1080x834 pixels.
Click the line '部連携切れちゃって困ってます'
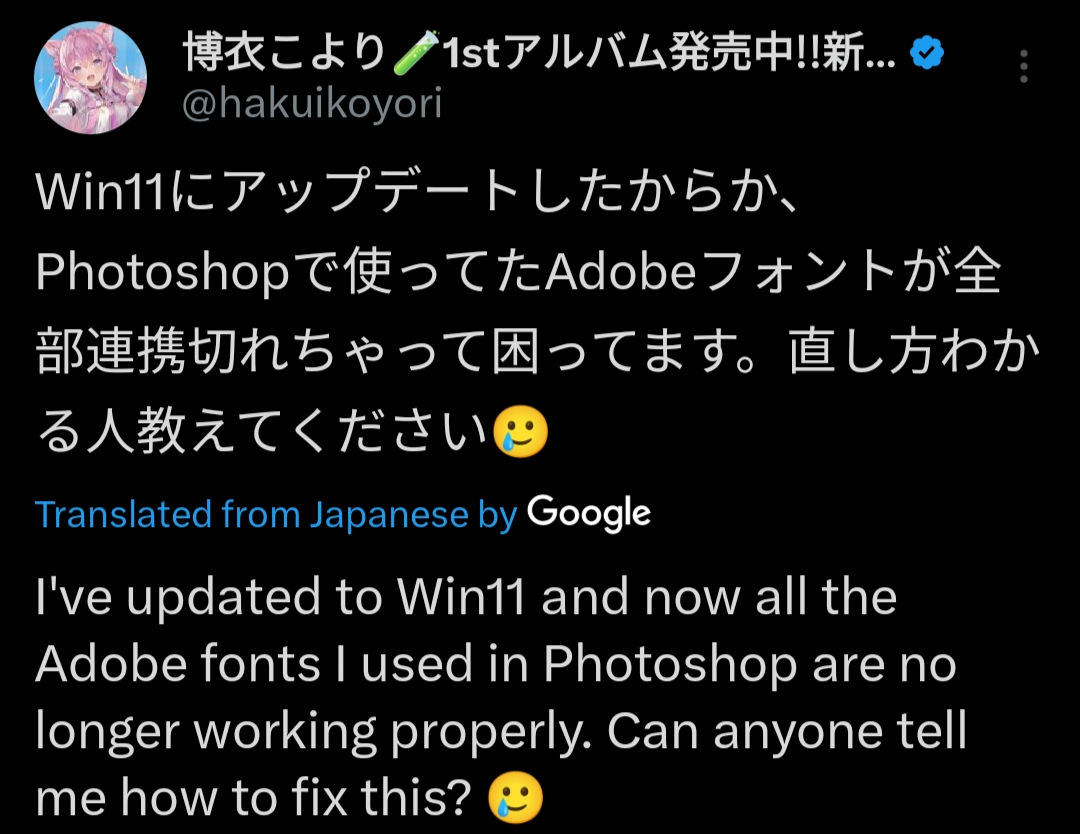click(x=537, y=352)
